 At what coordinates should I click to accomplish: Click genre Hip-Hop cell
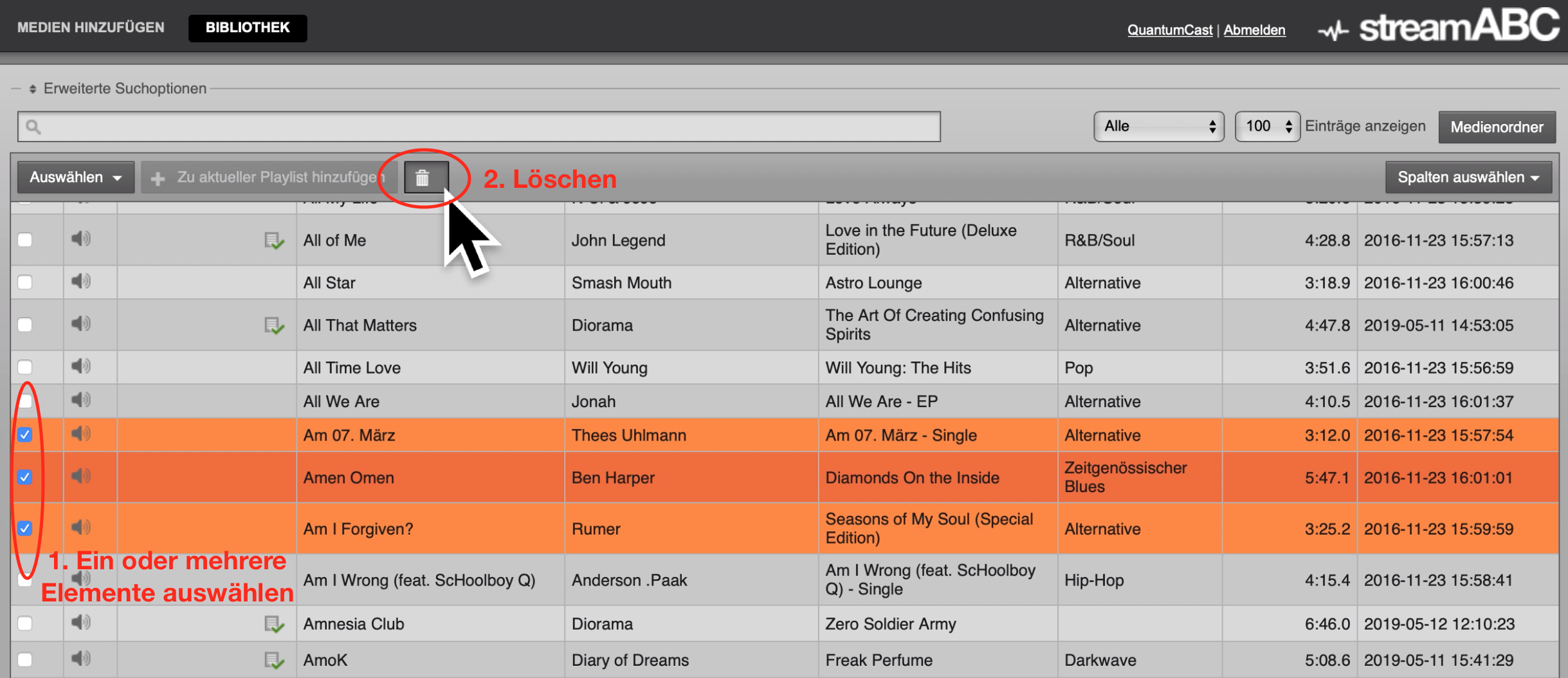[x=1094, y=580]
